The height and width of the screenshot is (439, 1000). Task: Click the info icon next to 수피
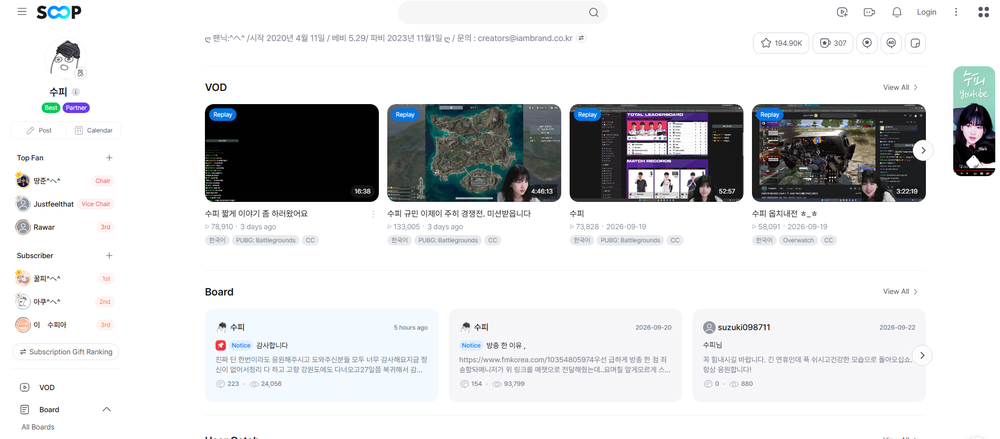tap(75, 92)
